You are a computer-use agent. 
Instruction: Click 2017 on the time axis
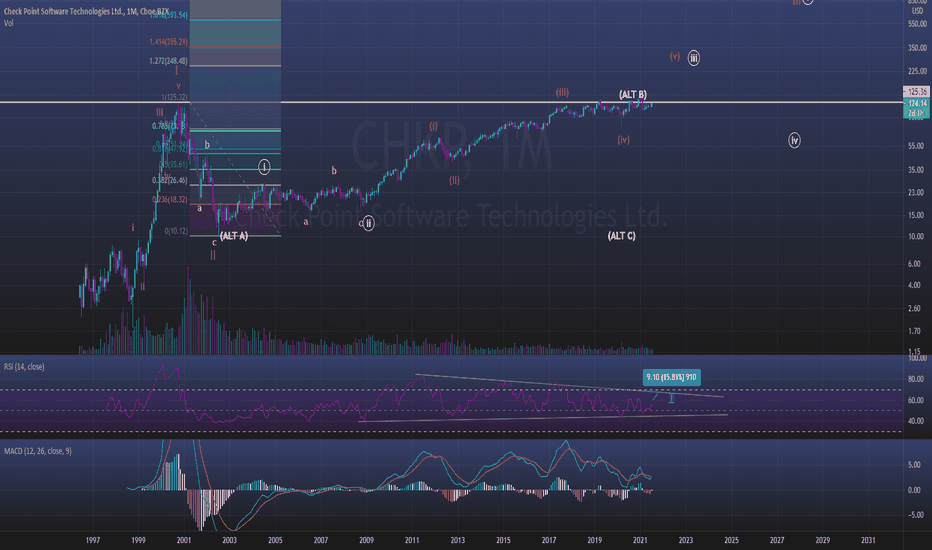pyautogui.click(x=549, y=540)
